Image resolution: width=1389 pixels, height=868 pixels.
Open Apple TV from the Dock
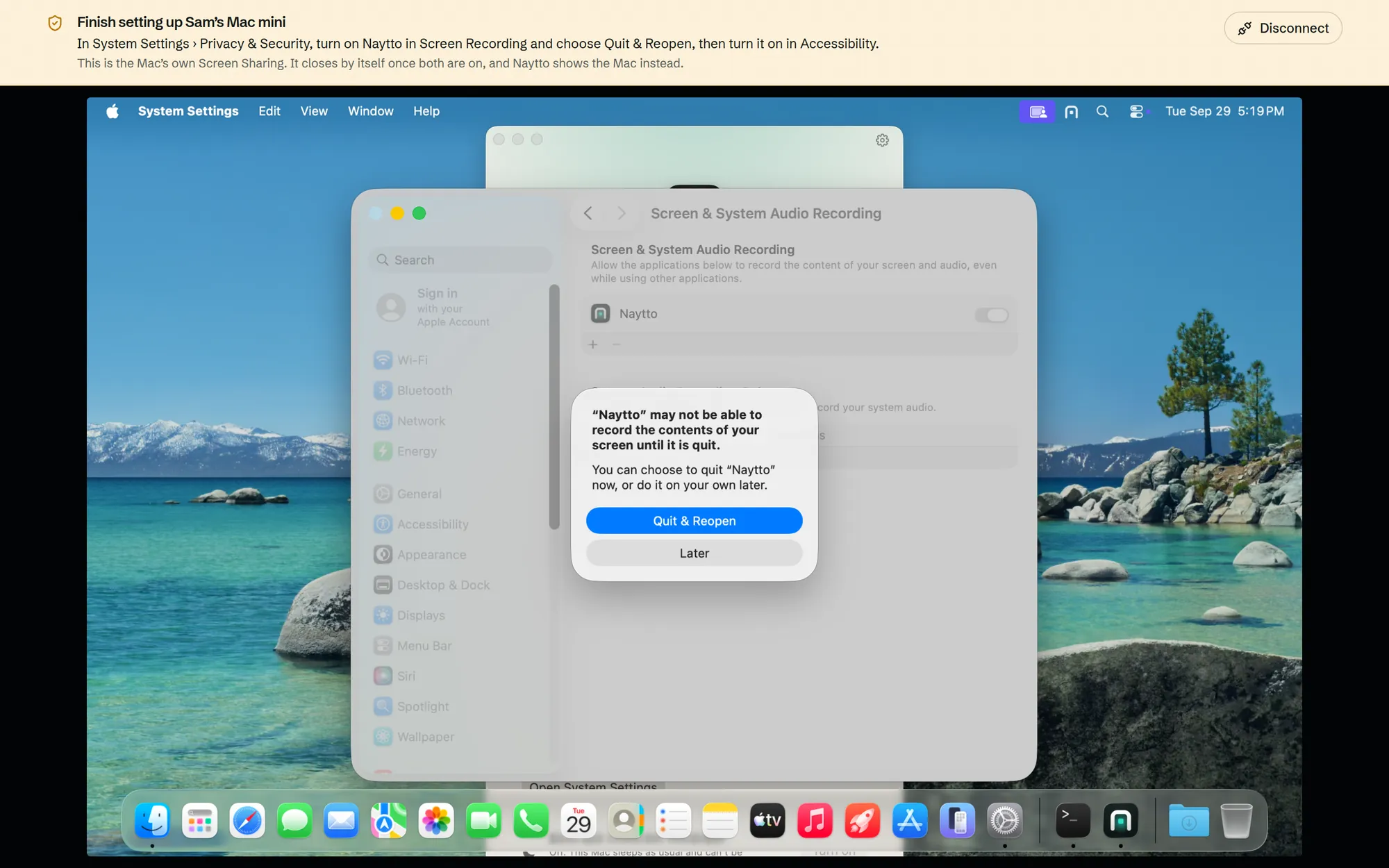click(x=767, y=821)
